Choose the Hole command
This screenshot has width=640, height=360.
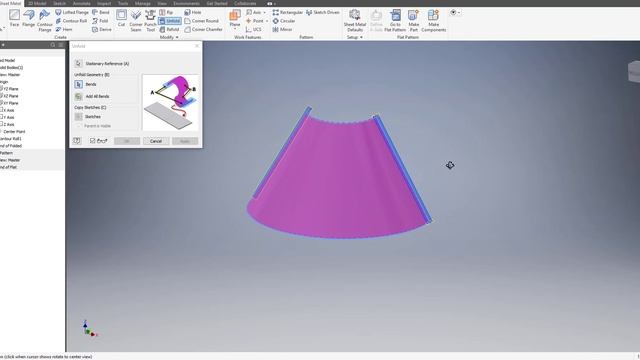pos(193,12)
